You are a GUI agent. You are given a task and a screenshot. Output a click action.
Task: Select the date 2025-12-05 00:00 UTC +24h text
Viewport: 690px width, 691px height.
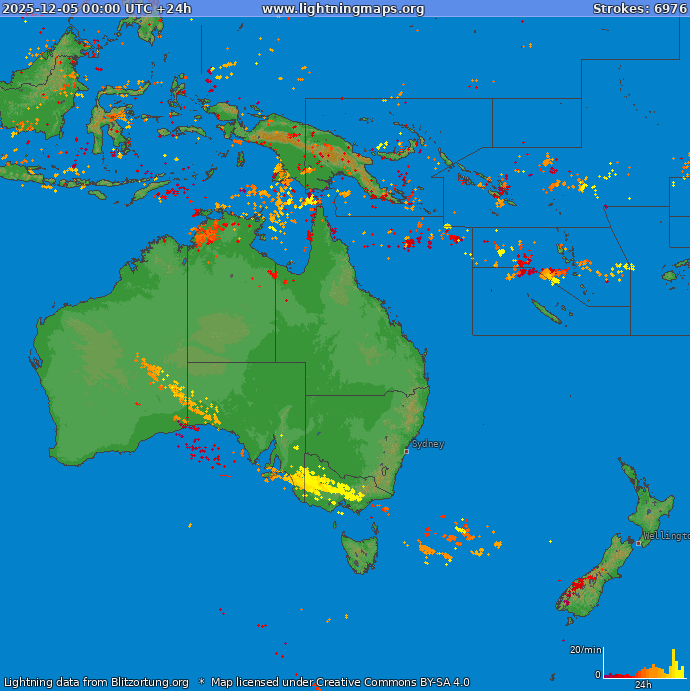[97, 9]
